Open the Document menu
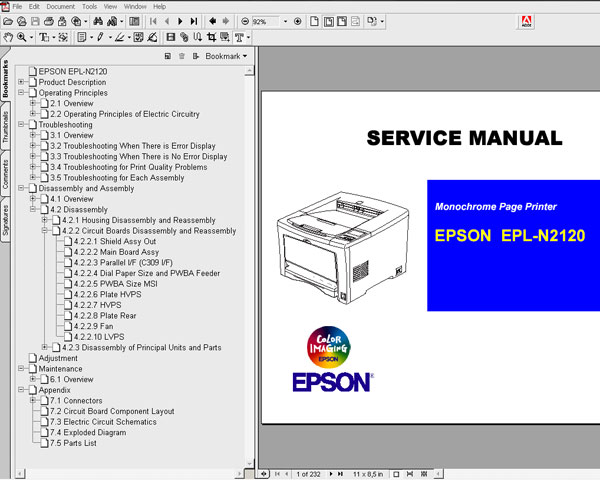Image resolution: width=600 pixels, height=480 pixels. (60, 7)
